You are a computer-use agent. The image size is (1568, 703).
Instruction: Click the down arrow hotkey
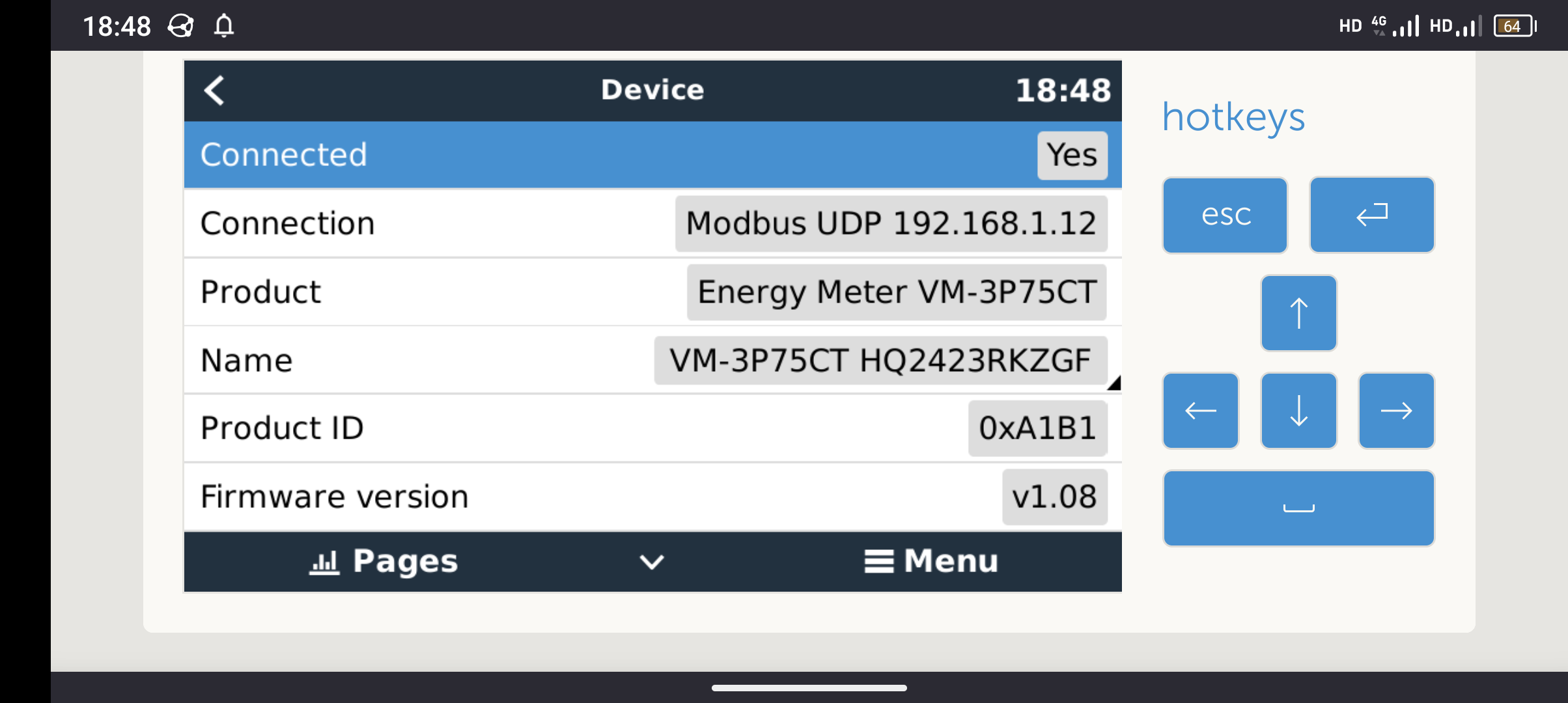(x=1299, y=411)
